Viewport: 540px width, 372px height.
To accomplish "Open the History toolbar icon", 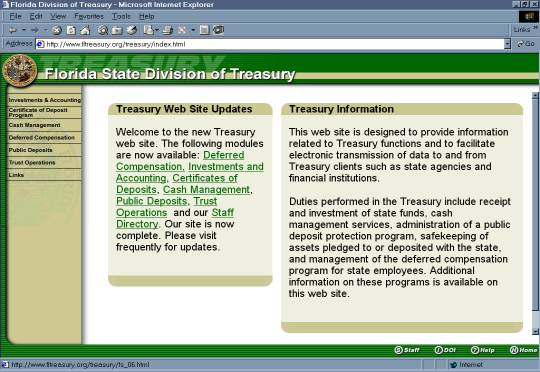I will (x=132, y=30).
